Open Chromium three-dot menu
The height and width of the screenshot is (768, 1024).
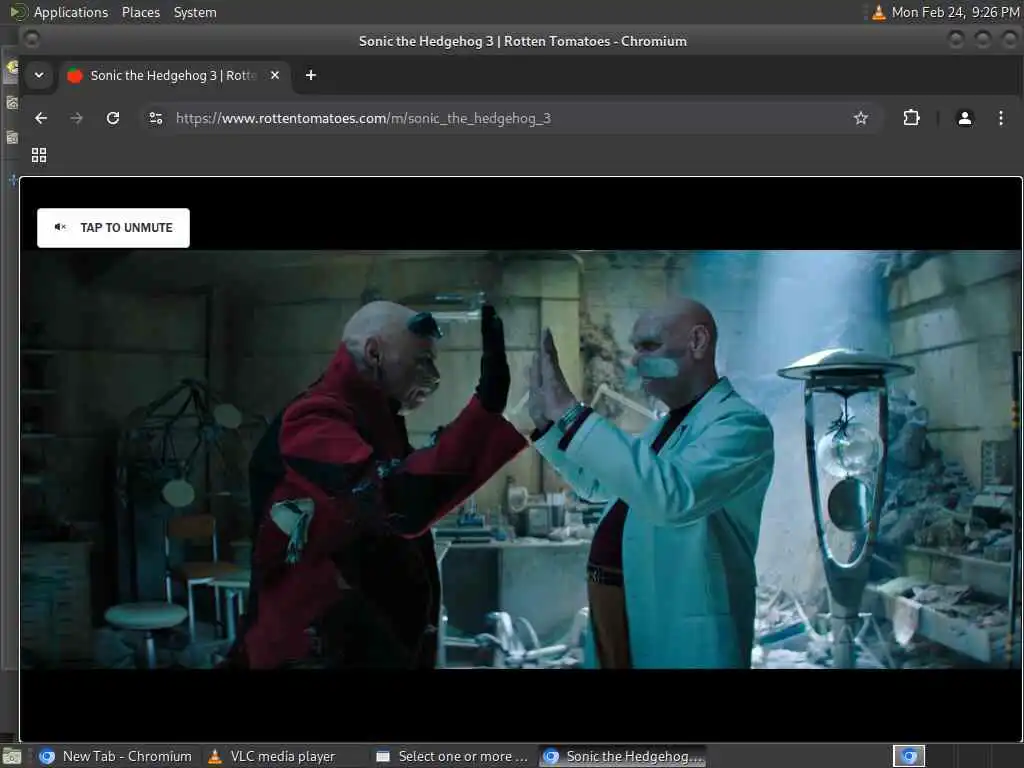[1000, 118]
